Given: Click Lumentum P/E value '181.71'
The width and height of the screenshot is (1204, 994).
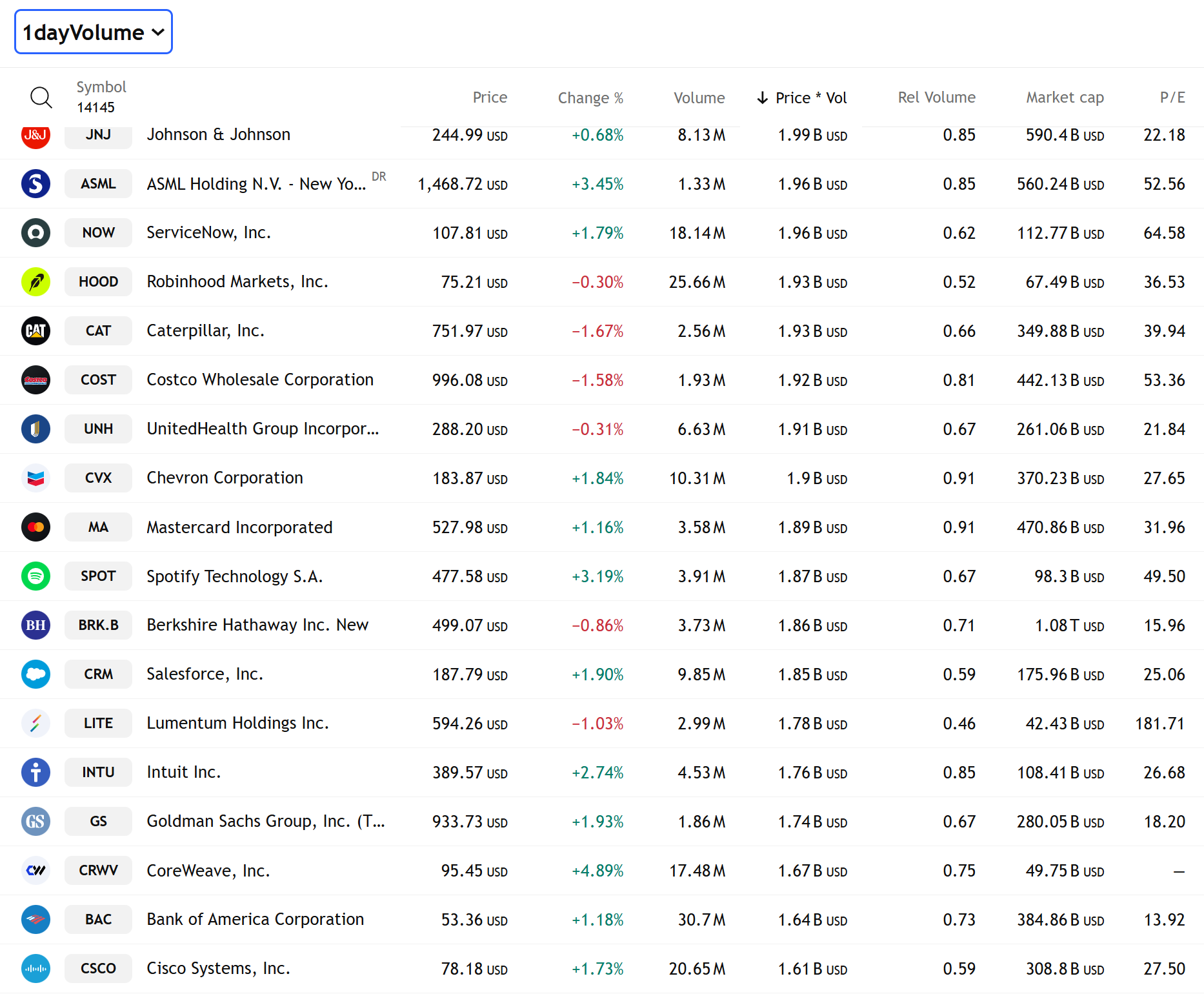Looking at the screenshot, I should point(1160,724).
